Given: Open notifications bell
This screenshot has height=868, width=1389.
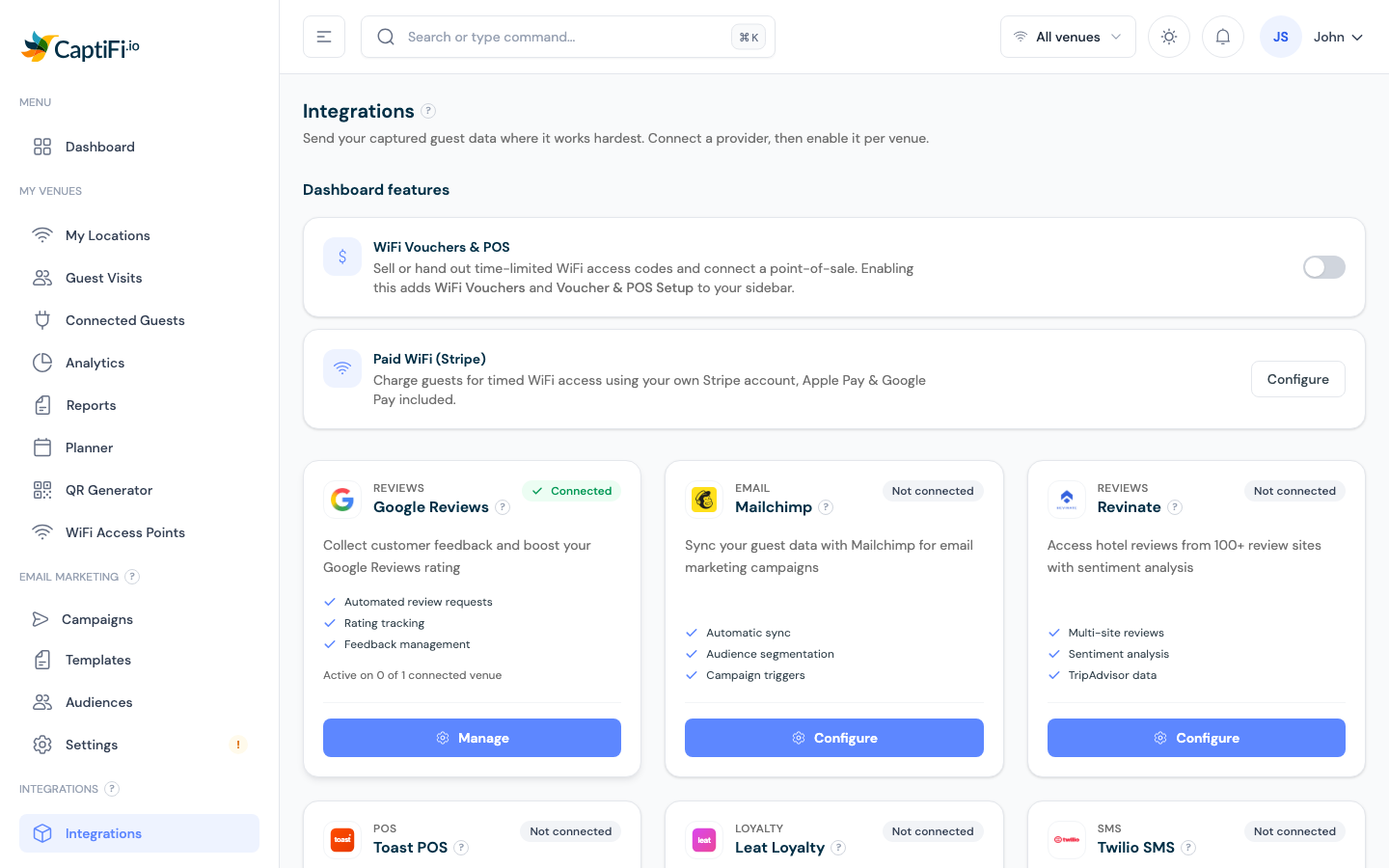Looking at the screenshot, I should pos(1223,37).
